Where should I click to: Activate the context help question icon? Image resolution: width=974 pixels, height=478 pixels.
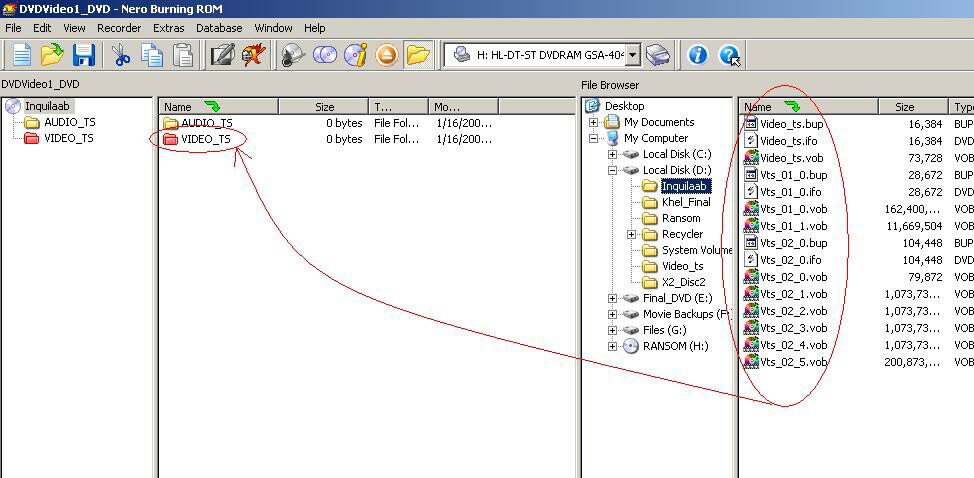(730, 55)
